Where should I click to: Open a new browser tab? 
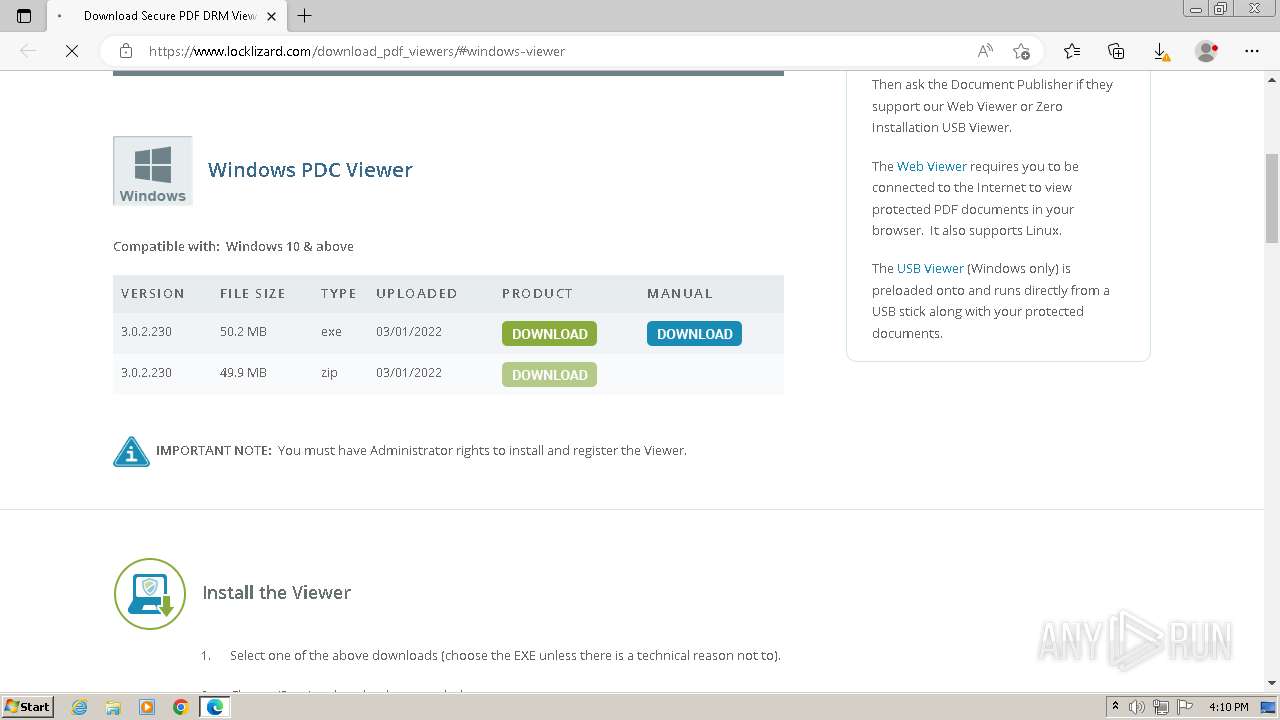(x=305, y=15)
